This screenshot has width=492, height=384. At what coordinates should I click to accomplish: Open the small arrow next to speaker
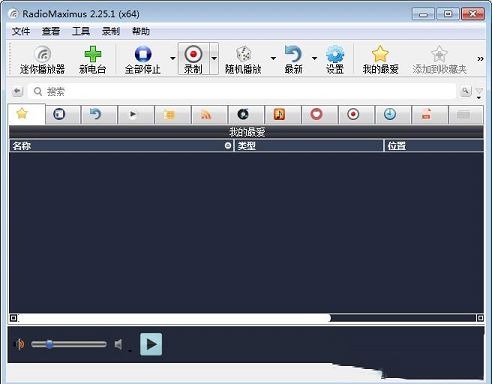(130, 350)
